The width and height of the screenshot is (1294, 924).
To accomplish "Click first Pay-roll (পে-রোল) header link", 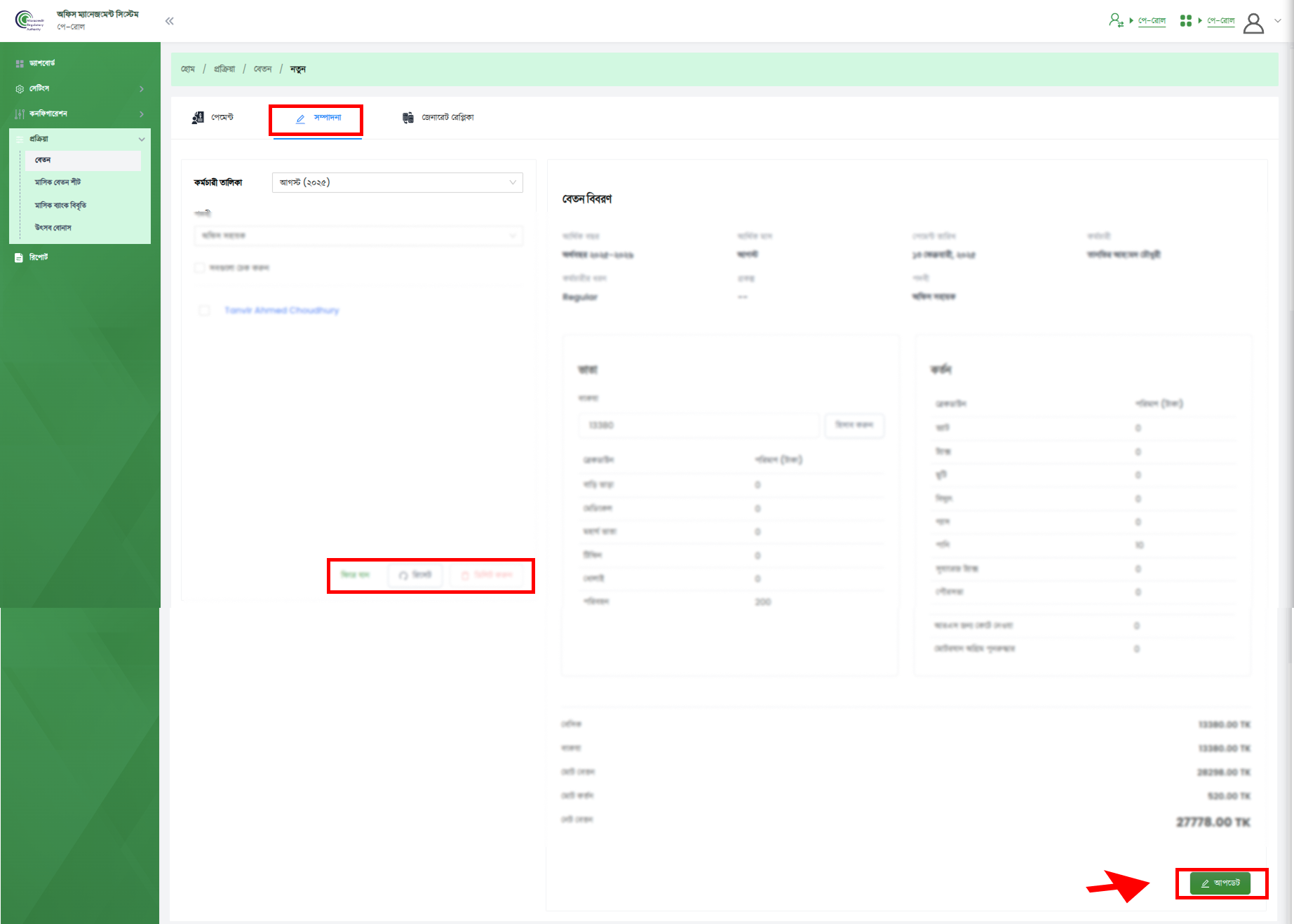I will pos(1152,21).
